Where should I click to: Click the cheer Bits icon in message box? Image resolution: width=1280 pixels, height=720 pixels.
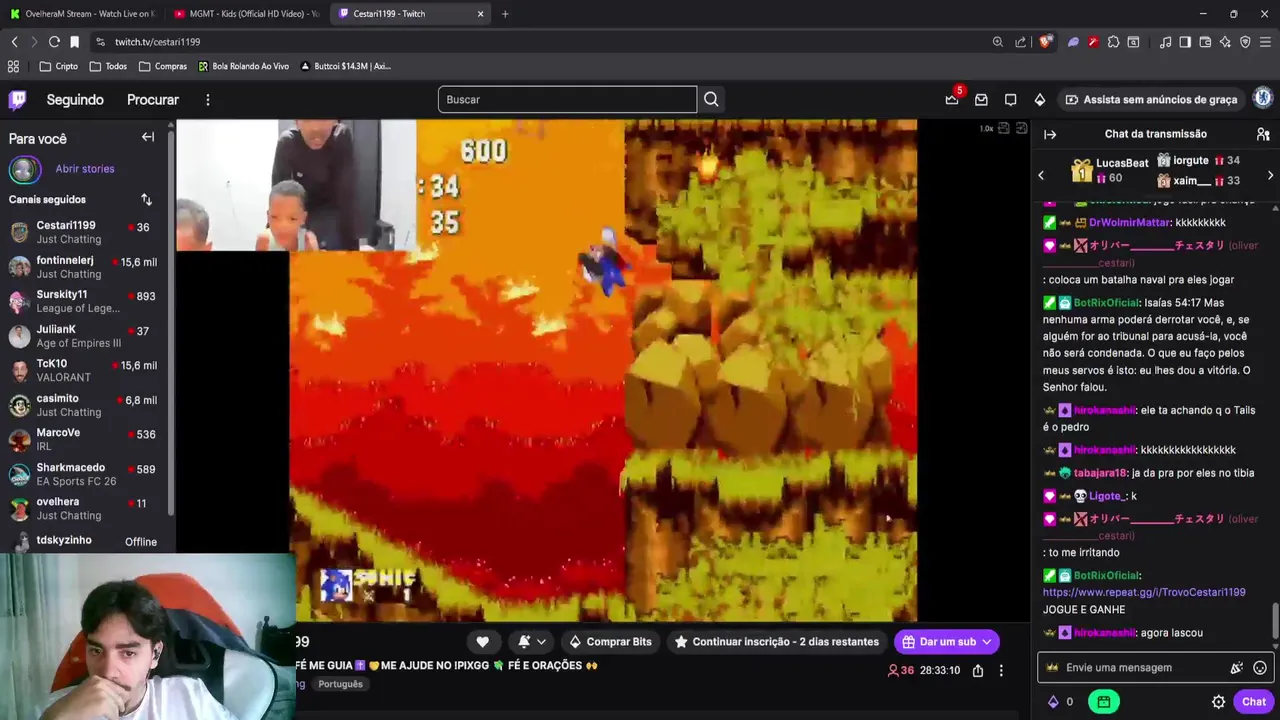pos(1236,667)
